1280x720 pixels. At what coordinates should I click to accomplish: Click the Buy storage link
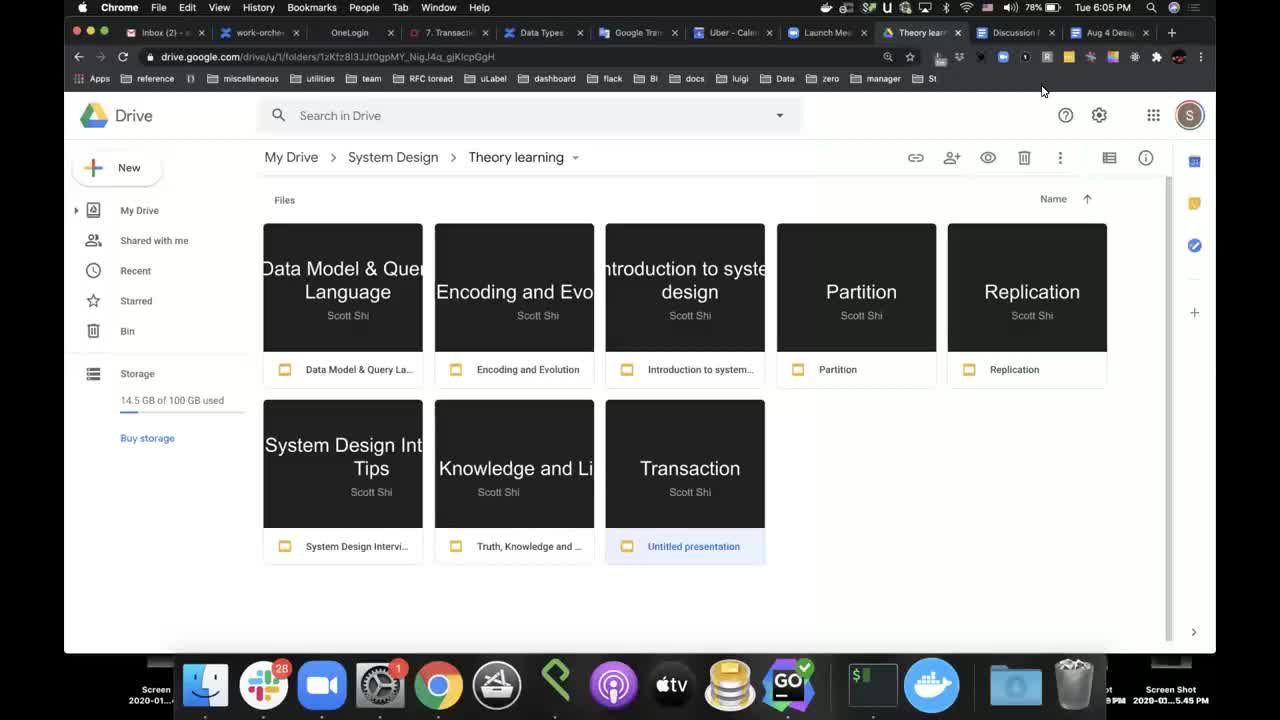[x=147, y=438]
